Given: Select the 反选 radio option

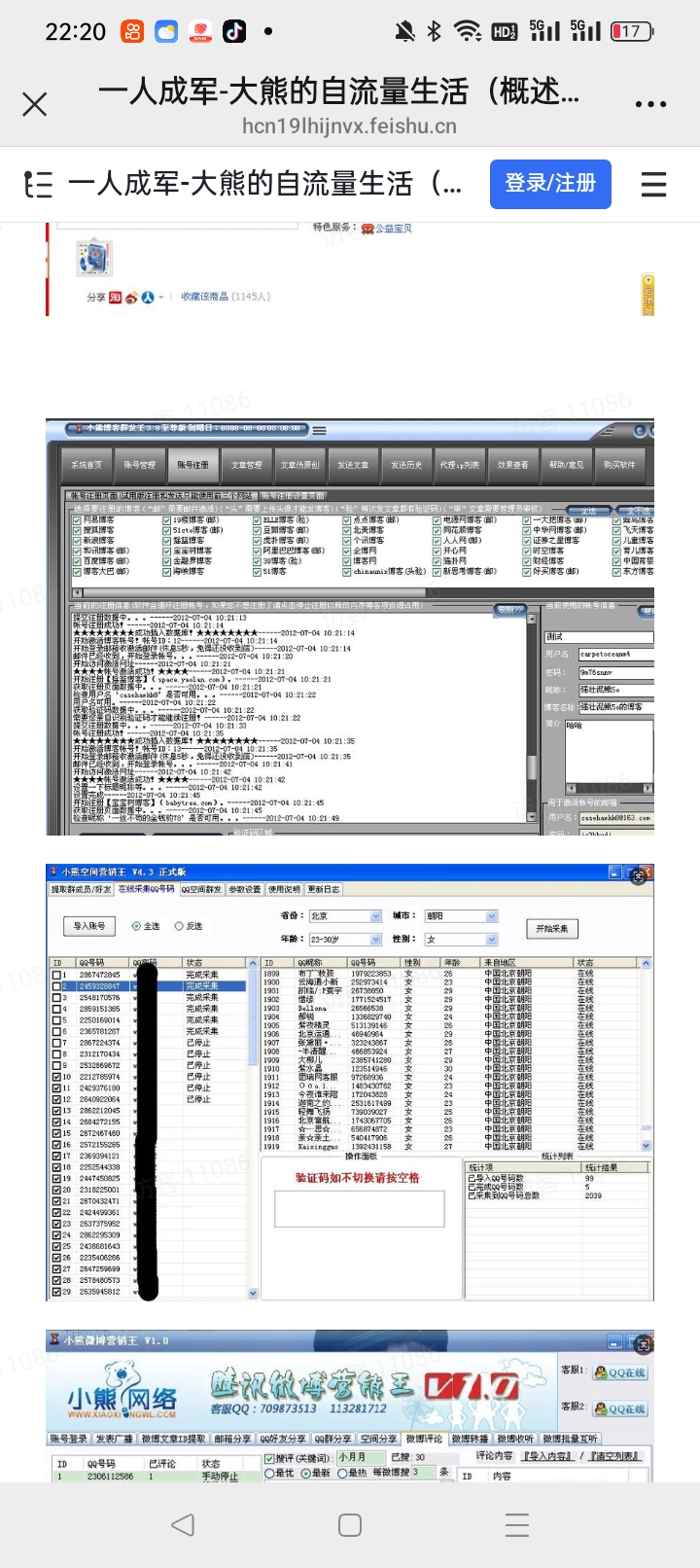Looking at the screenshot, I should 178,926.
